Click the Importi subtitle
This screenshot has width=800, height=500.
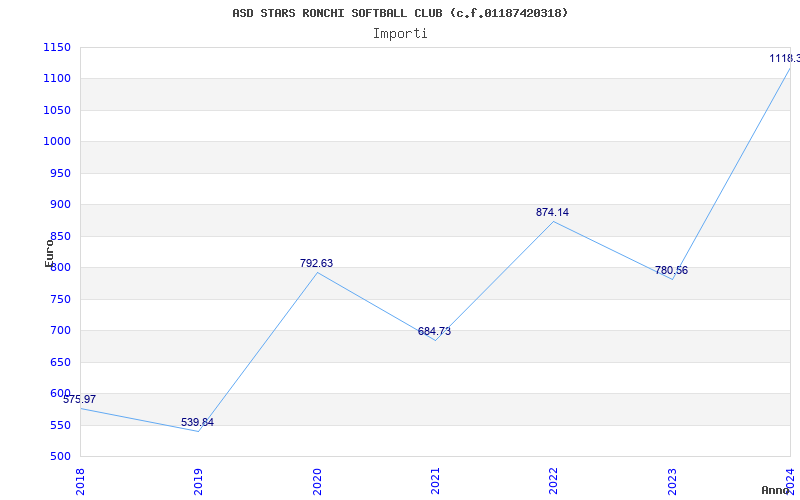[400, 33]
